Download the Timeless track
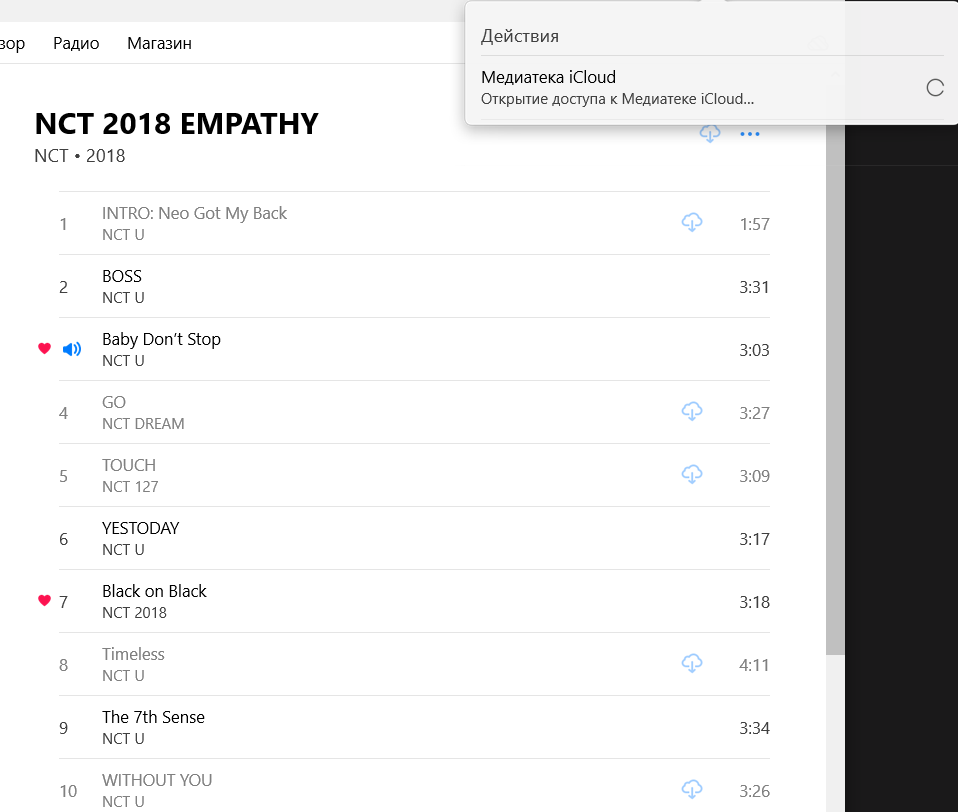 (x=691, y=664)
